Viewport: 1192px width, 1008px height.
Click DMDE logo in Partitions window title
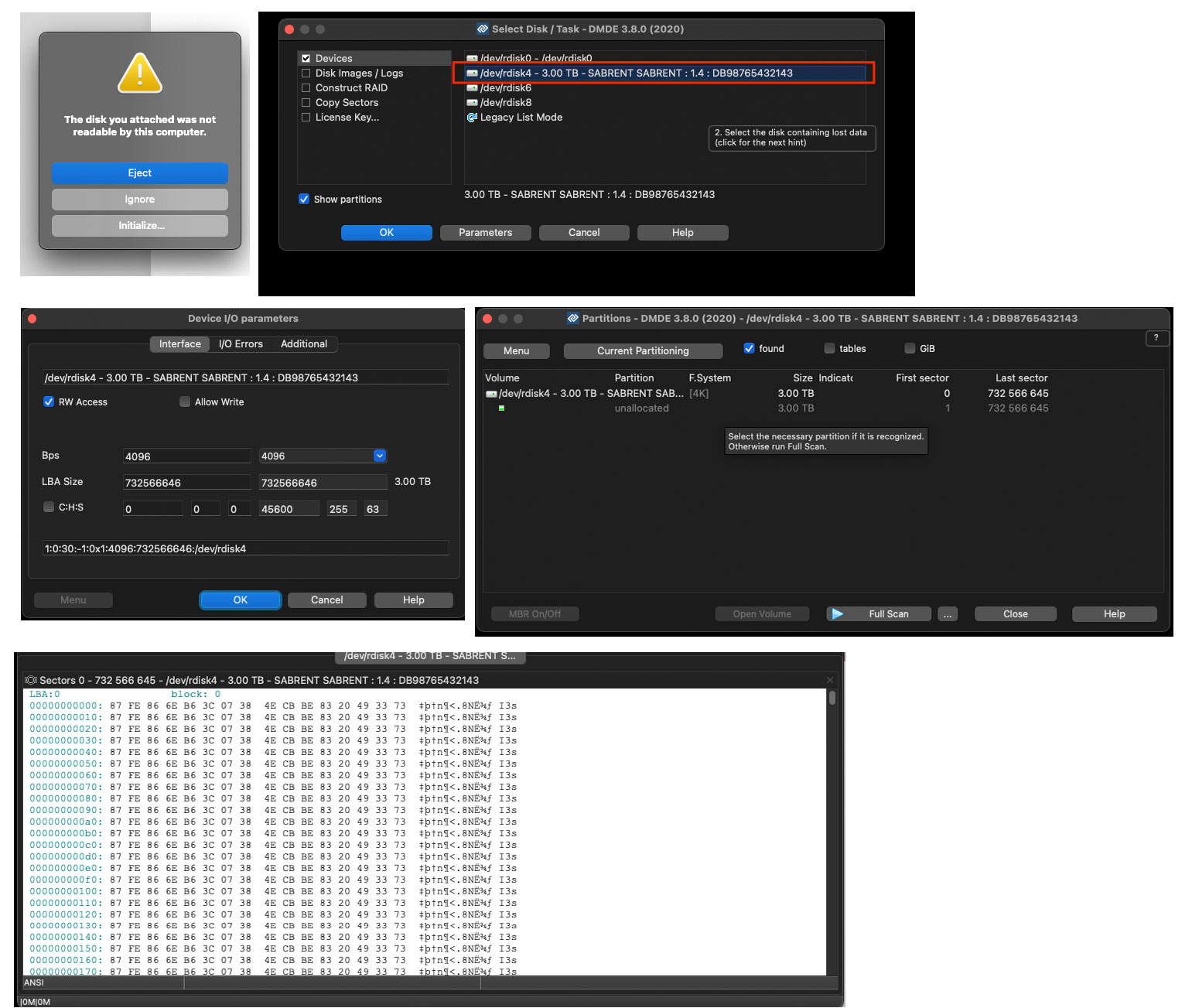[x=573, y=319]
